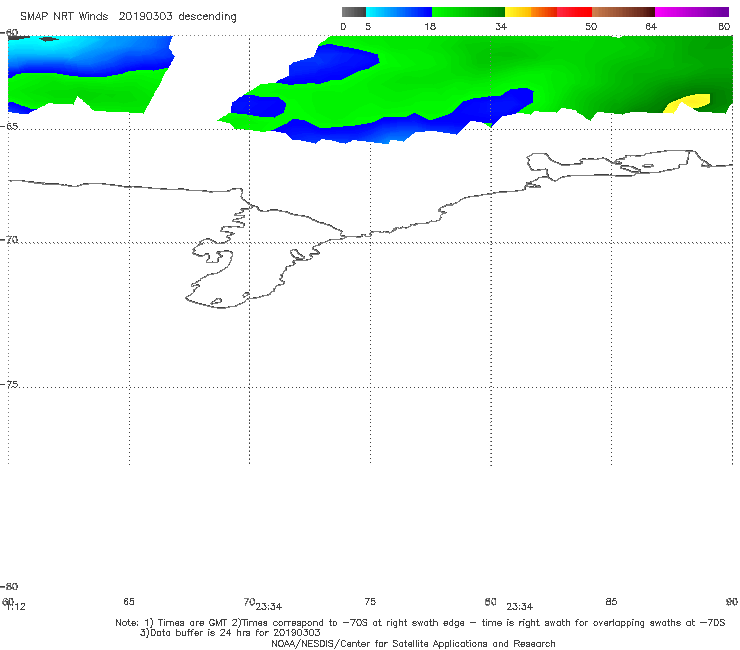Image resolution: width=740 pixels, height=650 pixels.
Task: Click the green 18-34 segment of color bar
Action: (468, 12)
